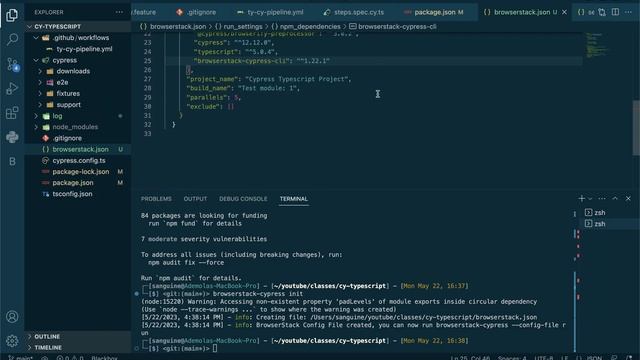Open the DEBUG CONSOLE panel tab
Viewport: 640px width, 360px height.
[243, 199]
